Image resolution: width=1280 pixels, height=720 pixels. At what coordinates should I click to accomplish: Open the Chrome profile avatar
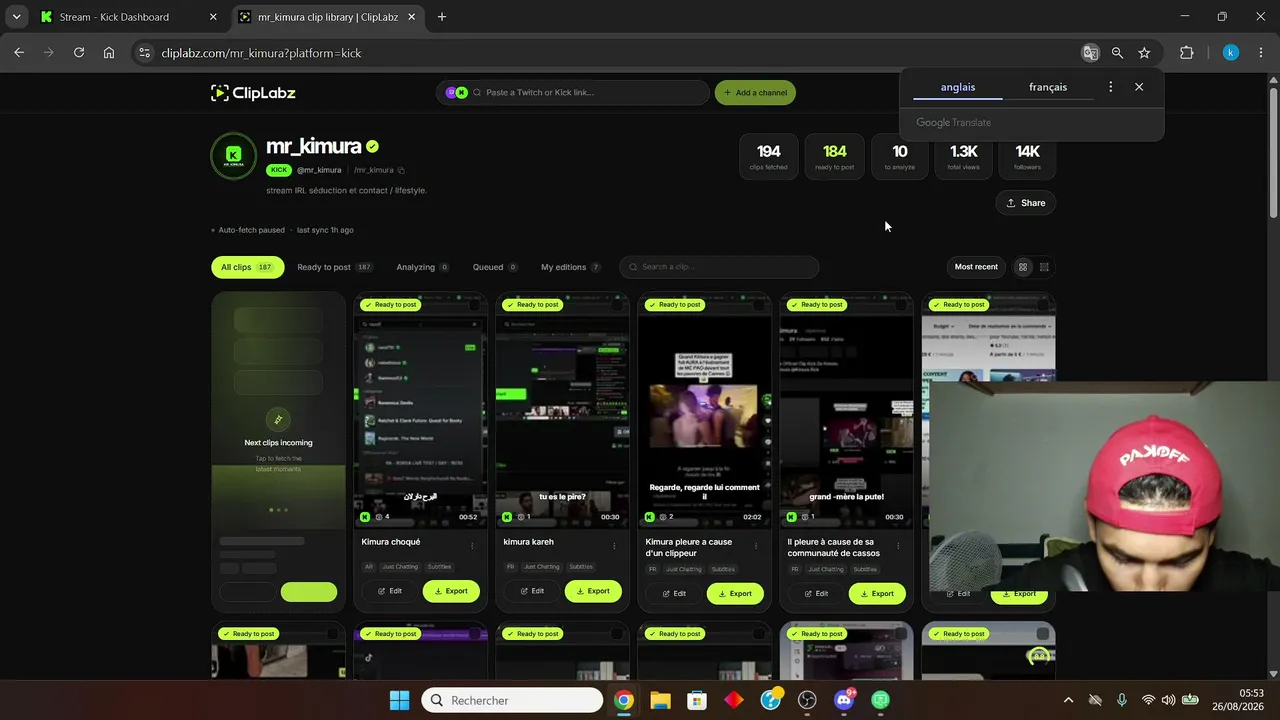1231,53
